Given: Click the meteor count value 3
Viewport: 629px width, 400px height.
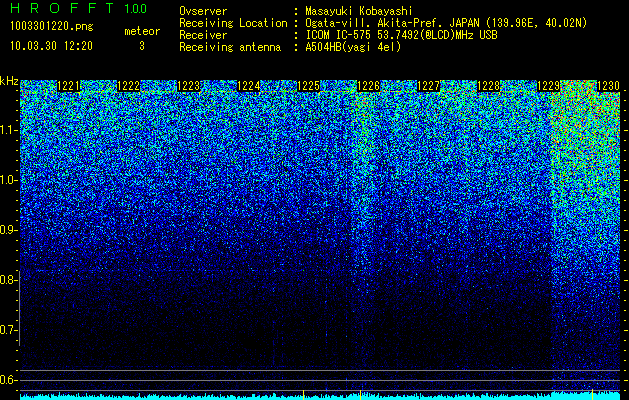Looking at the screenshot, I should [x=142, y=46].
